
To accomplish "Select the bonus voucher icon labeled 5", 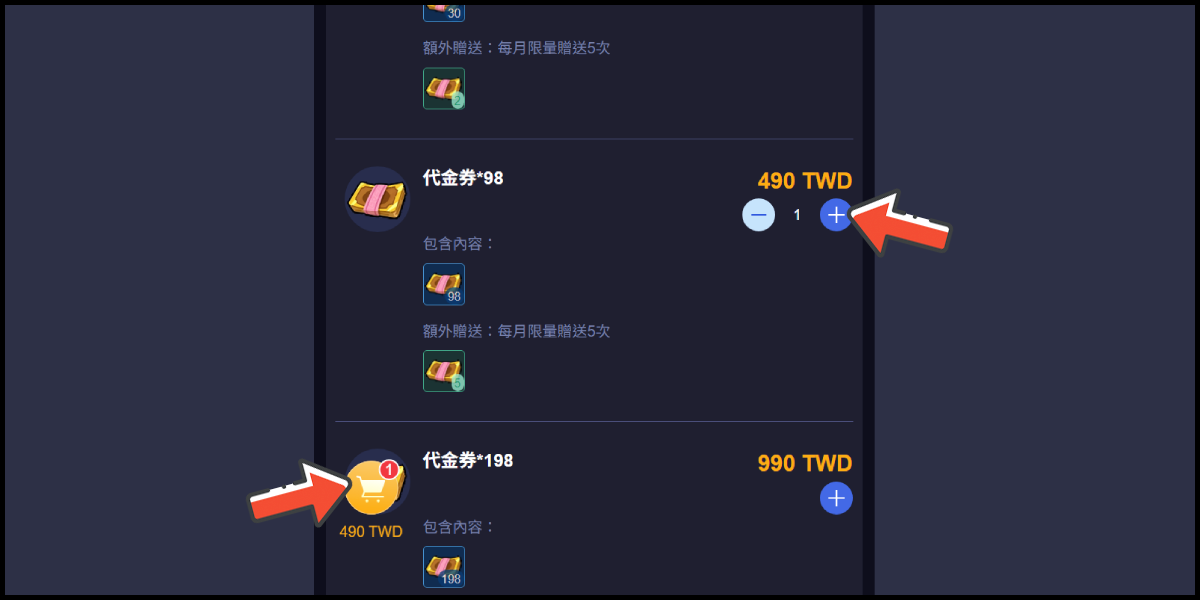I will click(x=444, y=371).
